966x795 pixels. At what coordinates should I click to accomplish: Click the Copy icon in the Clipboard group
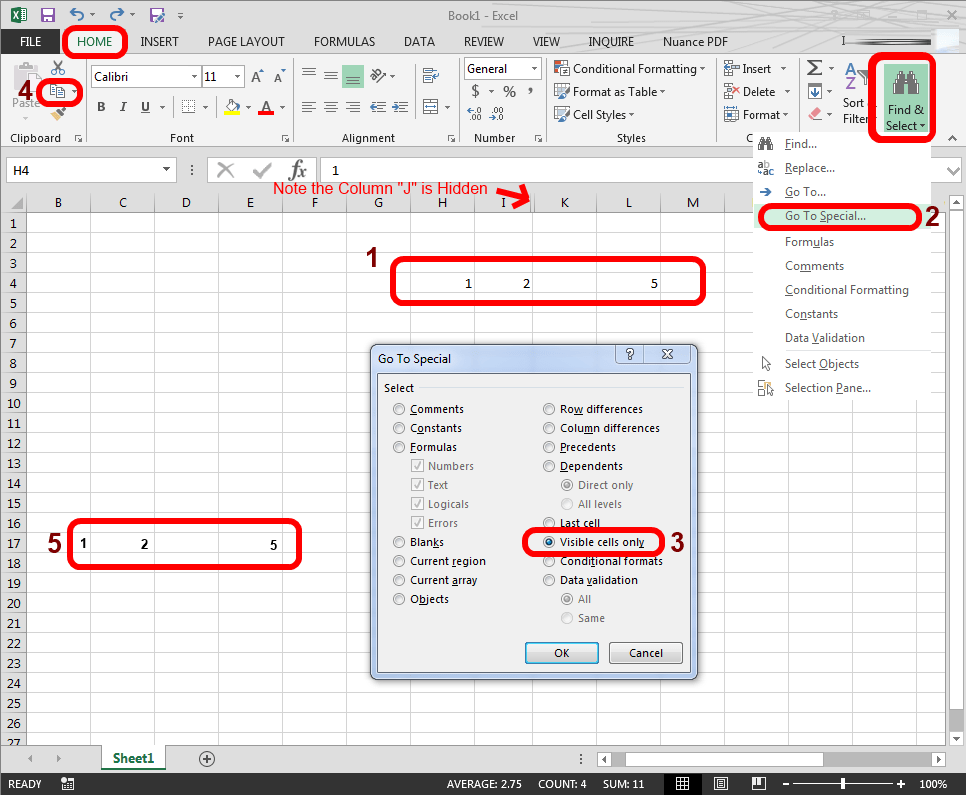[x=57, y=91]
